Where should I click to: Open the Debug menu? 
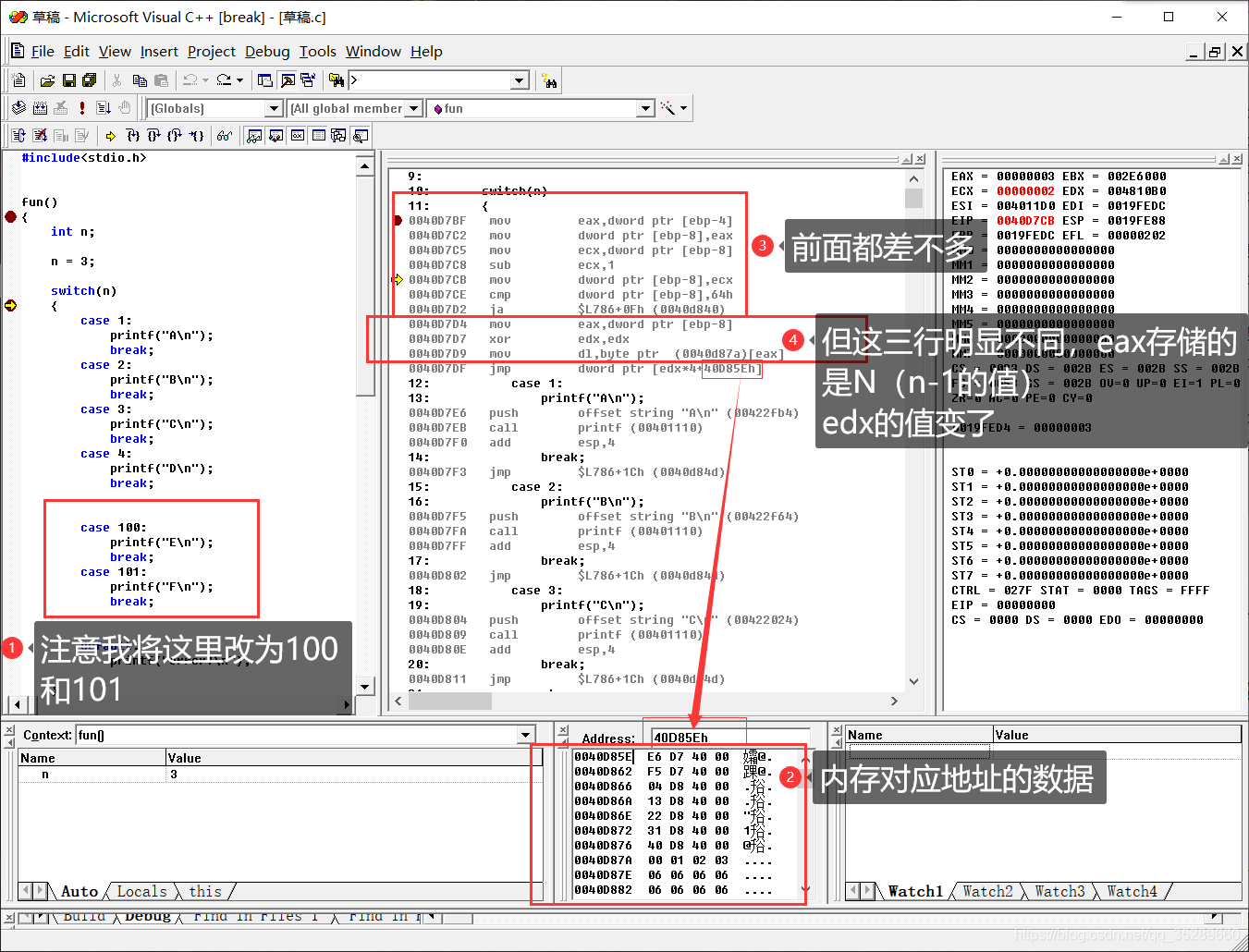point(267,52)
